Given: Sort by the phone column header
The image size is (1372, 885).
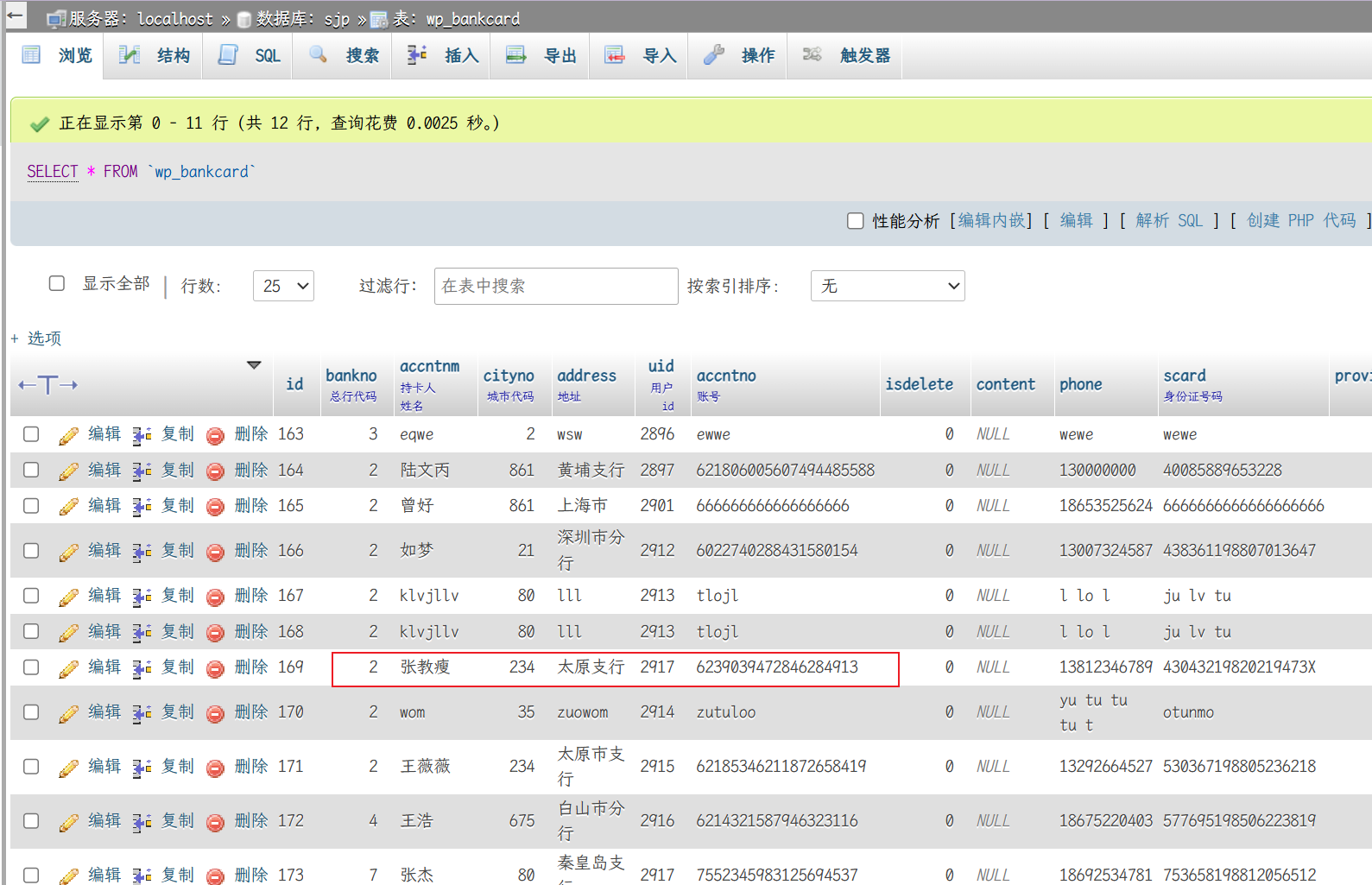Looking at the screenshot, I should click(1081, 385).
